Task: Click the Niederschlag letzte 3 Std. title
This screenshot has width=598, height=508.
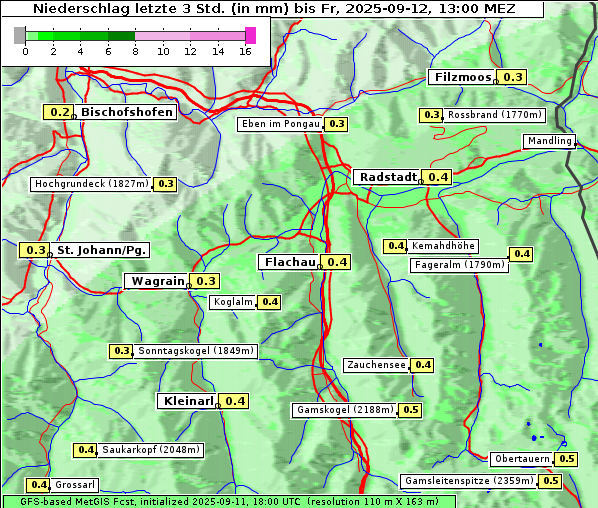Action: (273, 8)
